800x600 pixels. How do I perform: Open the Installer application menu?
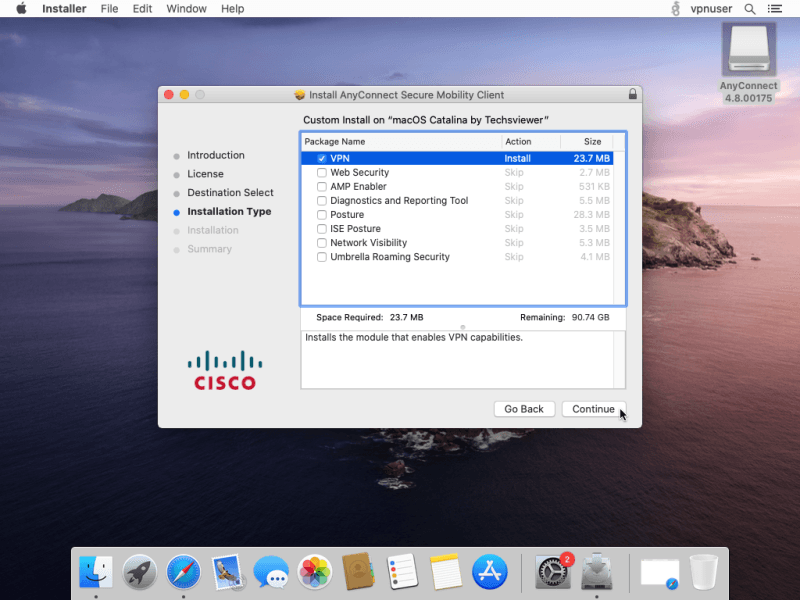point(64,9)
